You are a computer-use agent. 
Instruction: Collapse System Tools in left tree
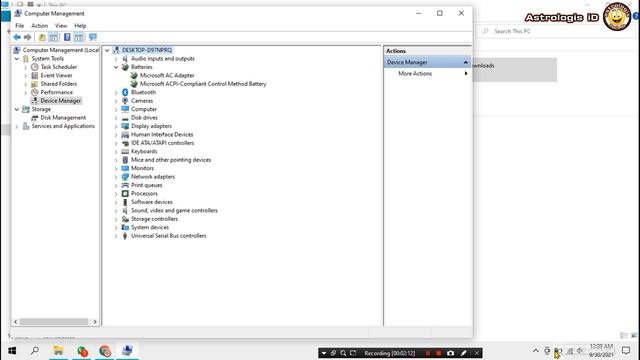(17, 59)
